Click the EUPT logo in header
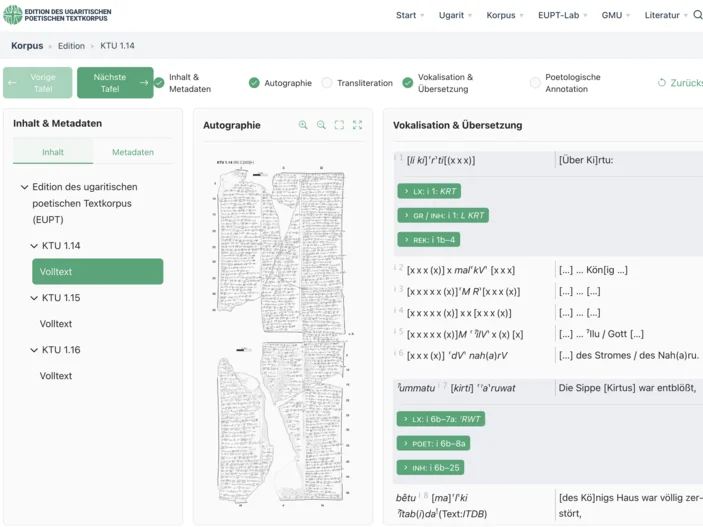Screen dimensions: 703x527 pyautogui.click(x=13, y=15)
